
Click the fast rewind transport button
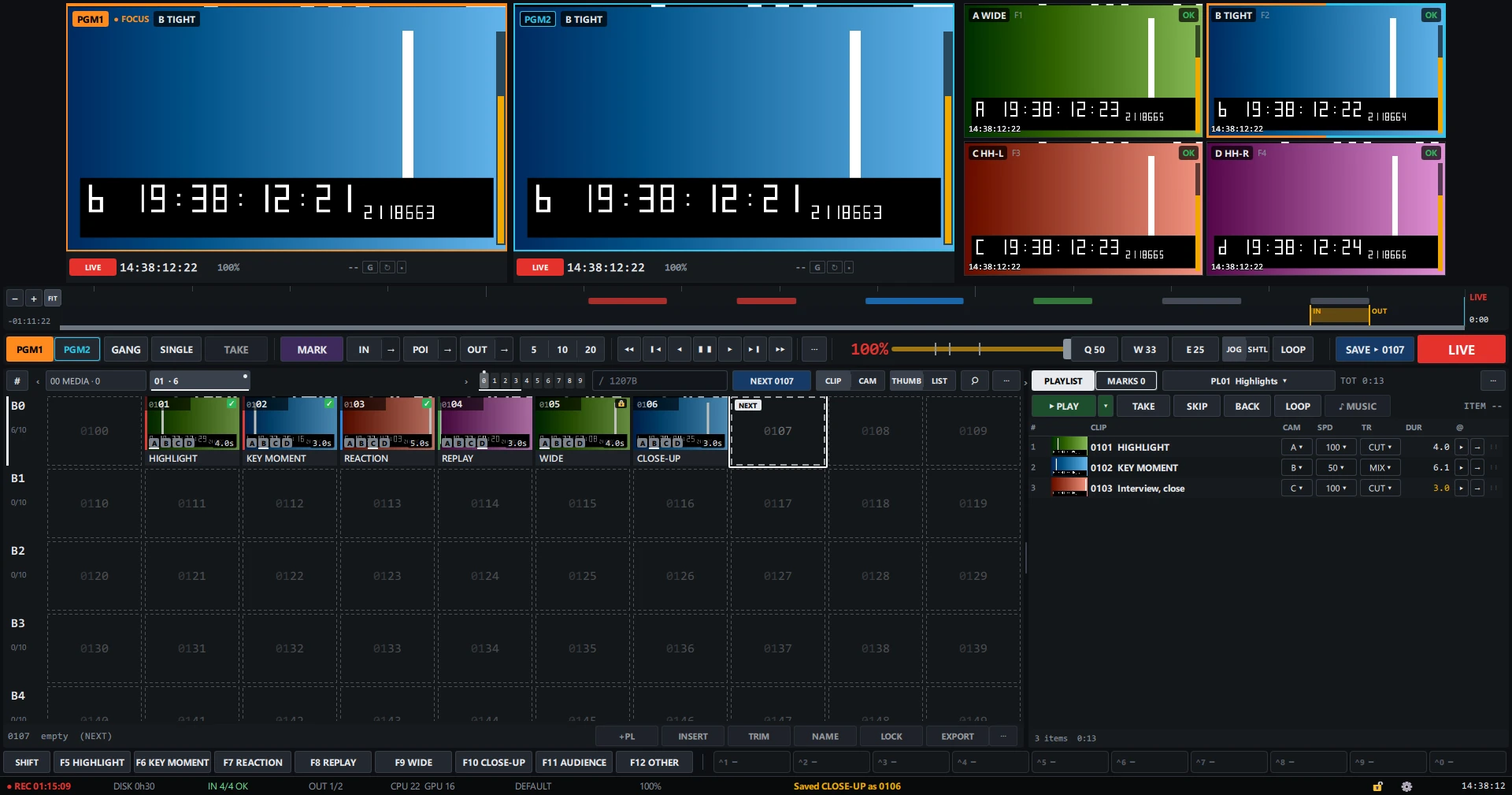click(628, 350)
